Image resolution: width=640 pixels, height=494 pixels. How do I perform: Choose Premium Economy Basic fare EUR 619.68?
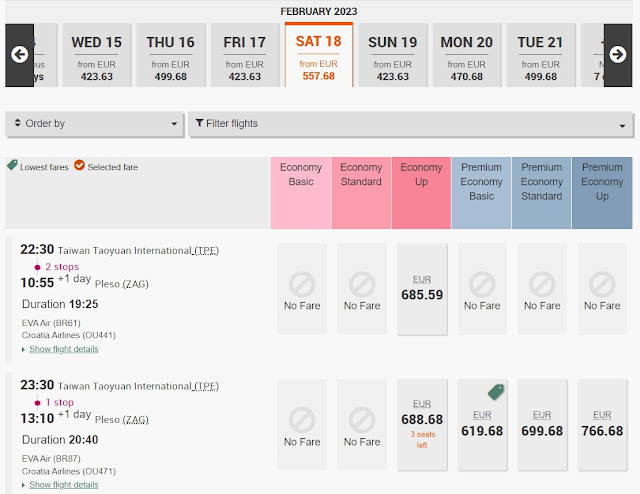pyautogui.click(x=482, y=425)
